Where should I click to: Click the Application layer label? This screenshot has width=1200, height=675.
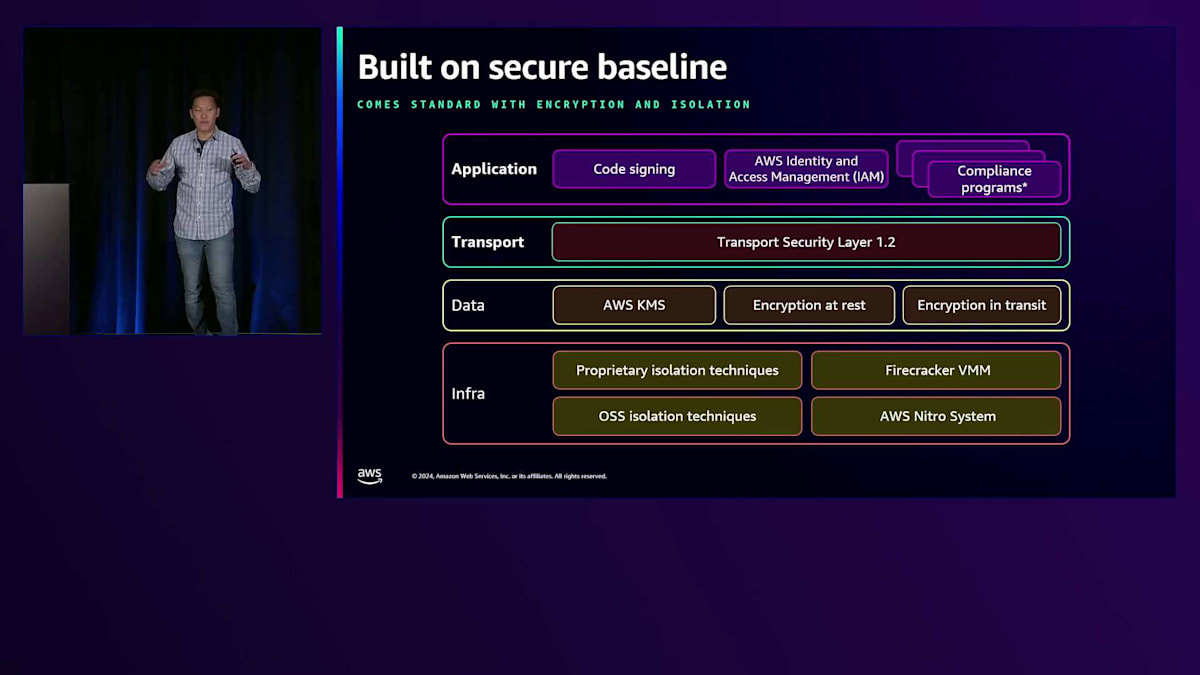pyautogui.click(x=494, y=169)
